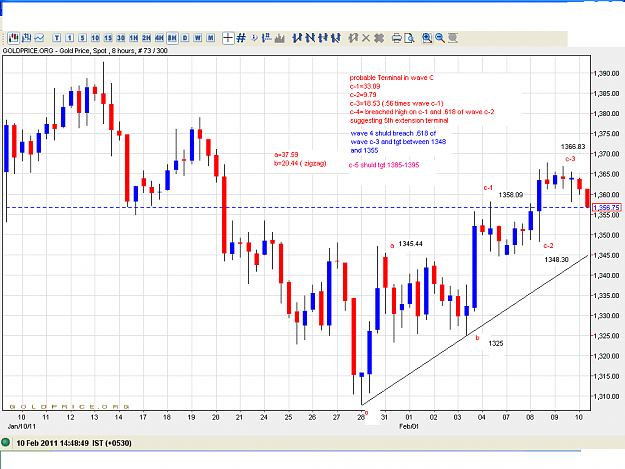The height and width of the screenshot is (469, 625).
Task: Click the info marker icon
Action: tap(254, 38)
